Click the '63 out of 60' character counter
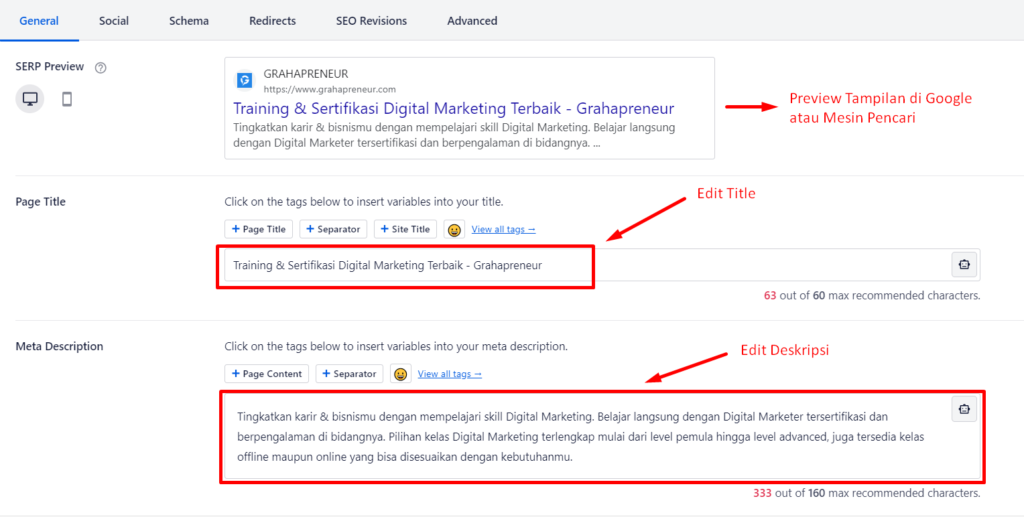 pyautogui.click(x=872, y=295)
